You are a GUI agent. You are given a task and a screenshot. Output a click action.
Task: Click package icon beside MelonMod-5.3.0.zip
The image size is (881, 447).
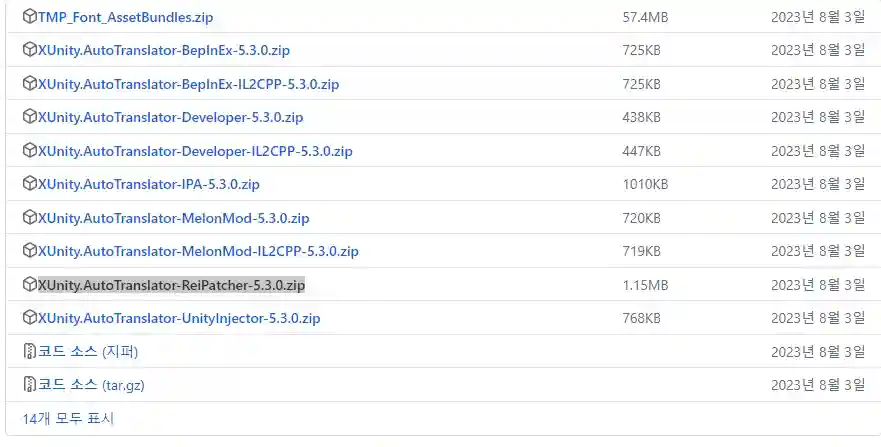pos(29,217)
